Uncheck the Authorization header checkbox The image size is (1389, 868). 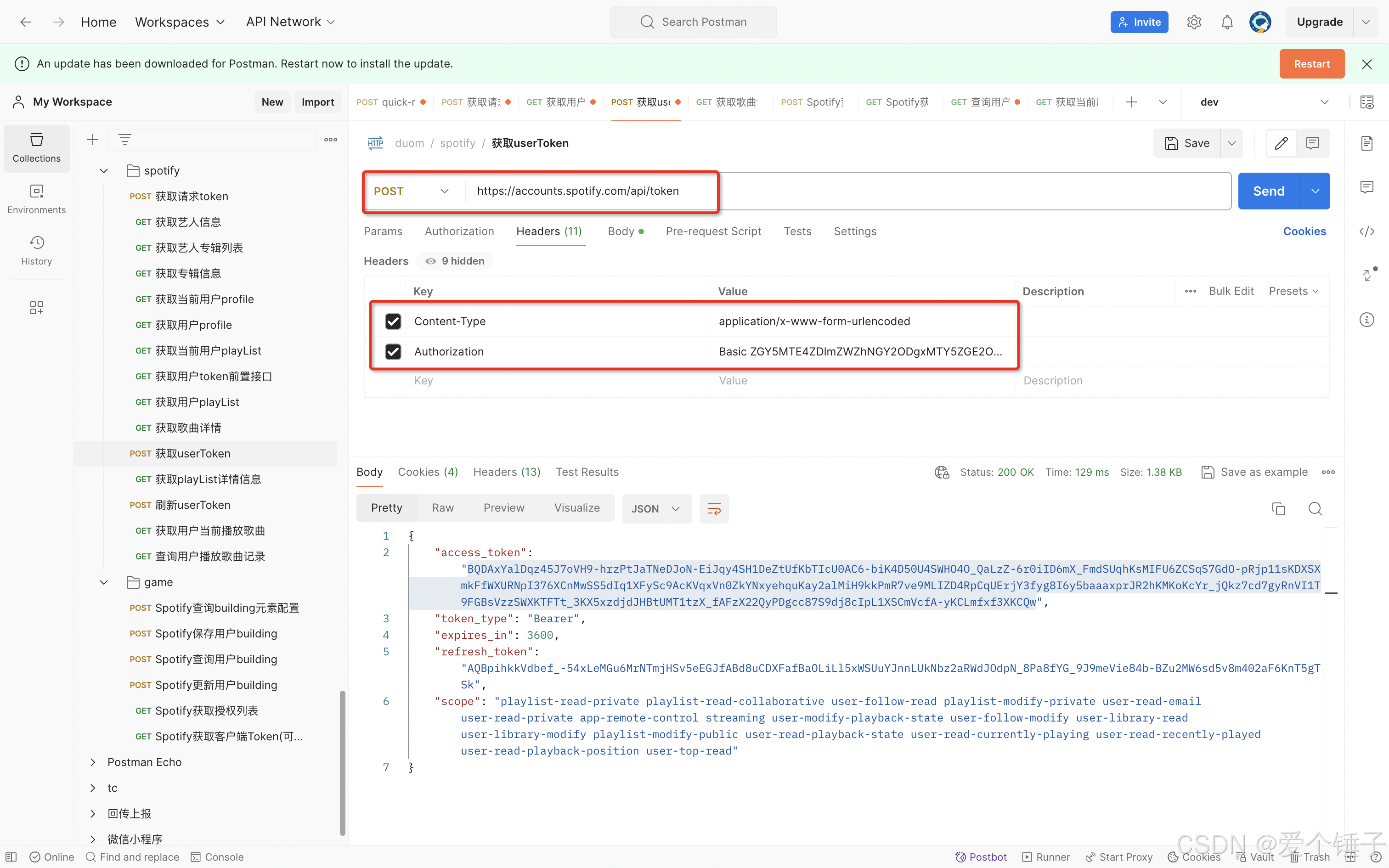click(x=393, y=351)
